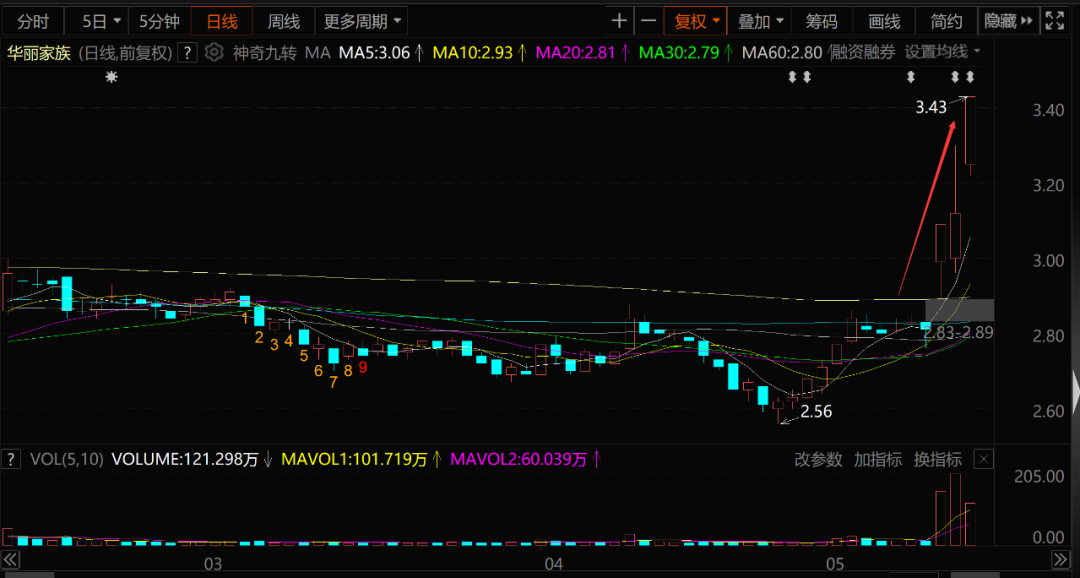Click 筹码 chip distribution button
The width and height of the screenshot is (1080, 578).
(822, 21)
